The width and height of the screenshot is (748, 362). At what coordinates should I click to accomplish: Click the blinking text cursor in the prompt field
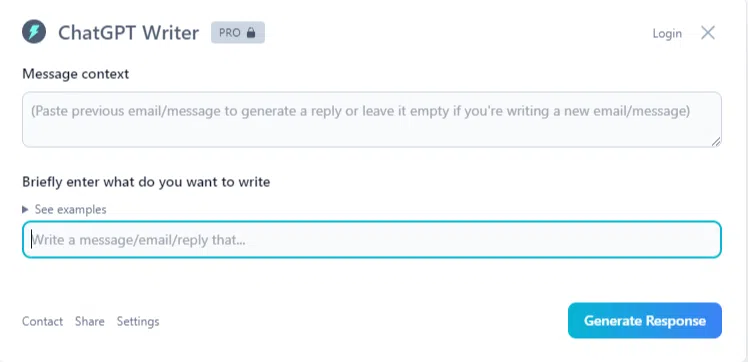pos(32,239)
